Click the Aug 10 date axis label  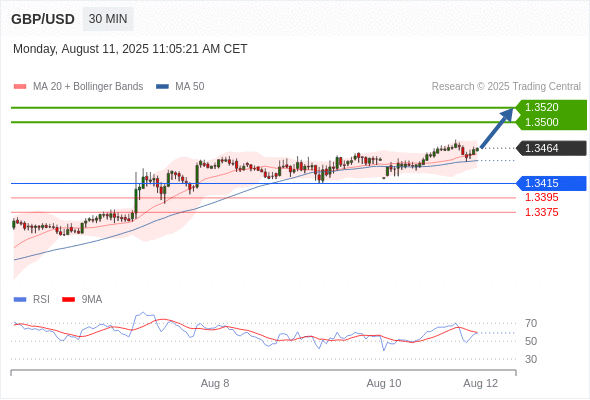pos(384,383)
